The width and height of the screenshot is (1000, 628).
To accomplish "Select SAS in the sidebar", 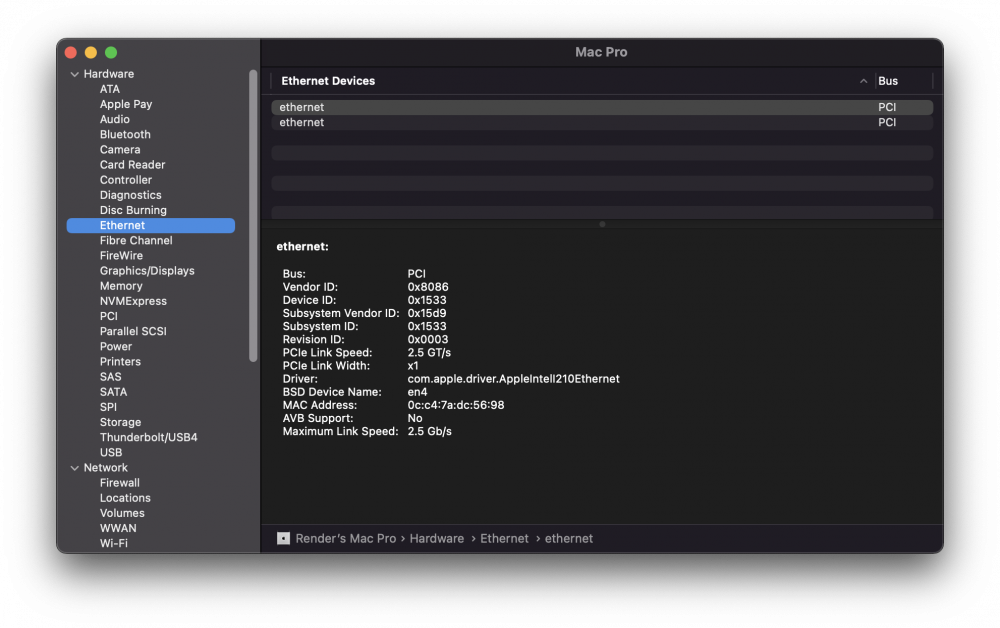I will point(110,377).
